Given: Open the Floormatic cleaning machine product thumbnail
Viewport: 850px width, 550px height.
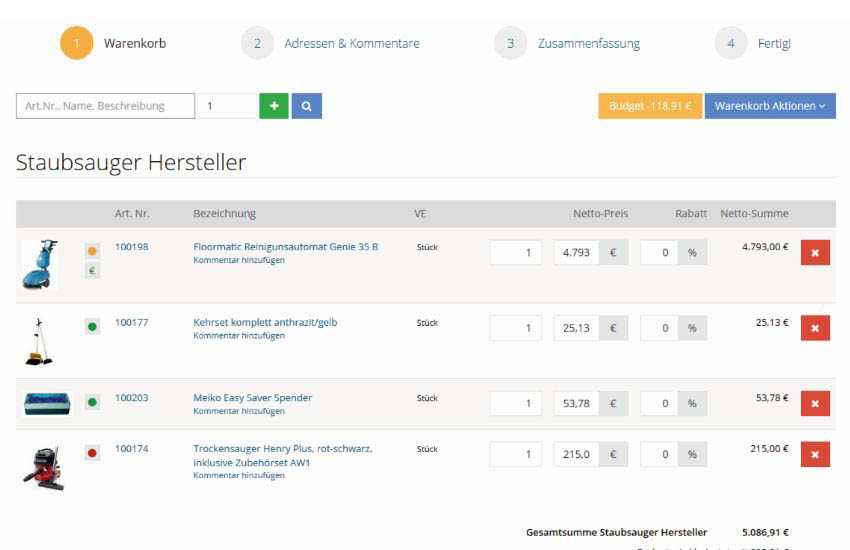Looking at the screenshot, I should 41,263.
